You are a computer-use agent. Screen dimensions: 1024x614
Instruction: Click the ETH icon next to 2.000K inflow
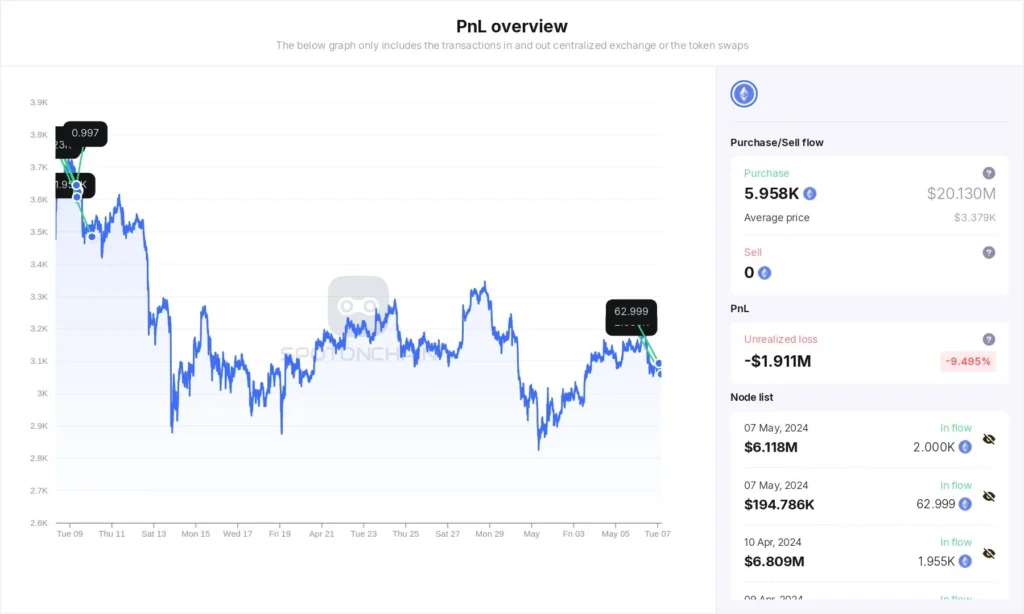[x=963, y=447]
